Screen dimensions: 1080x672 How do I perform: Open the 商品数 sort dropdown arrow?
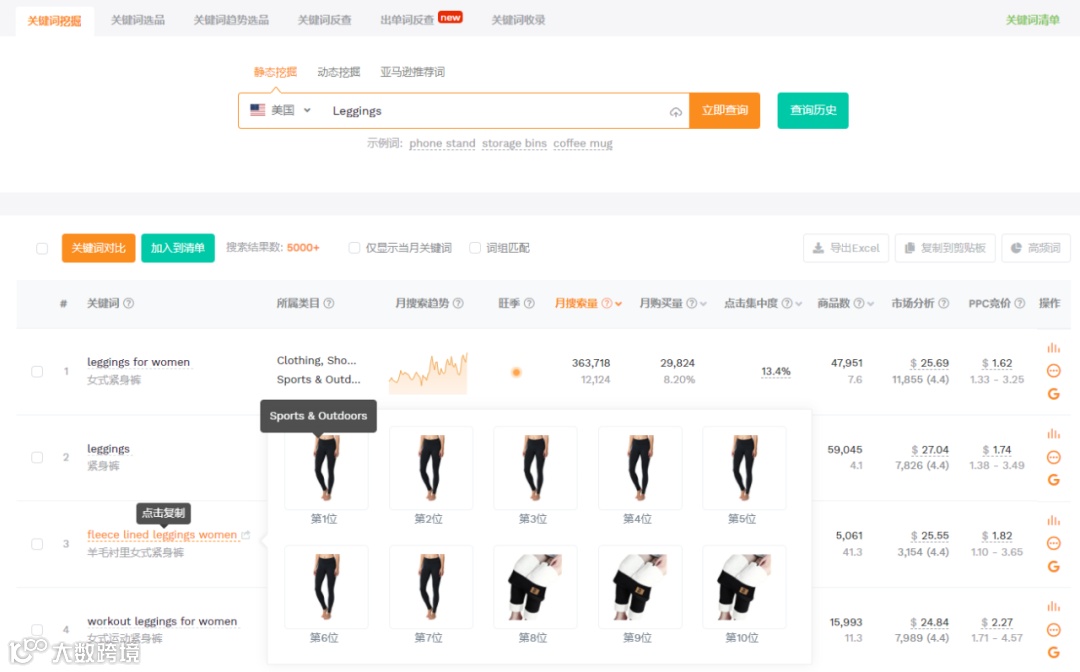tap(871, 304)
